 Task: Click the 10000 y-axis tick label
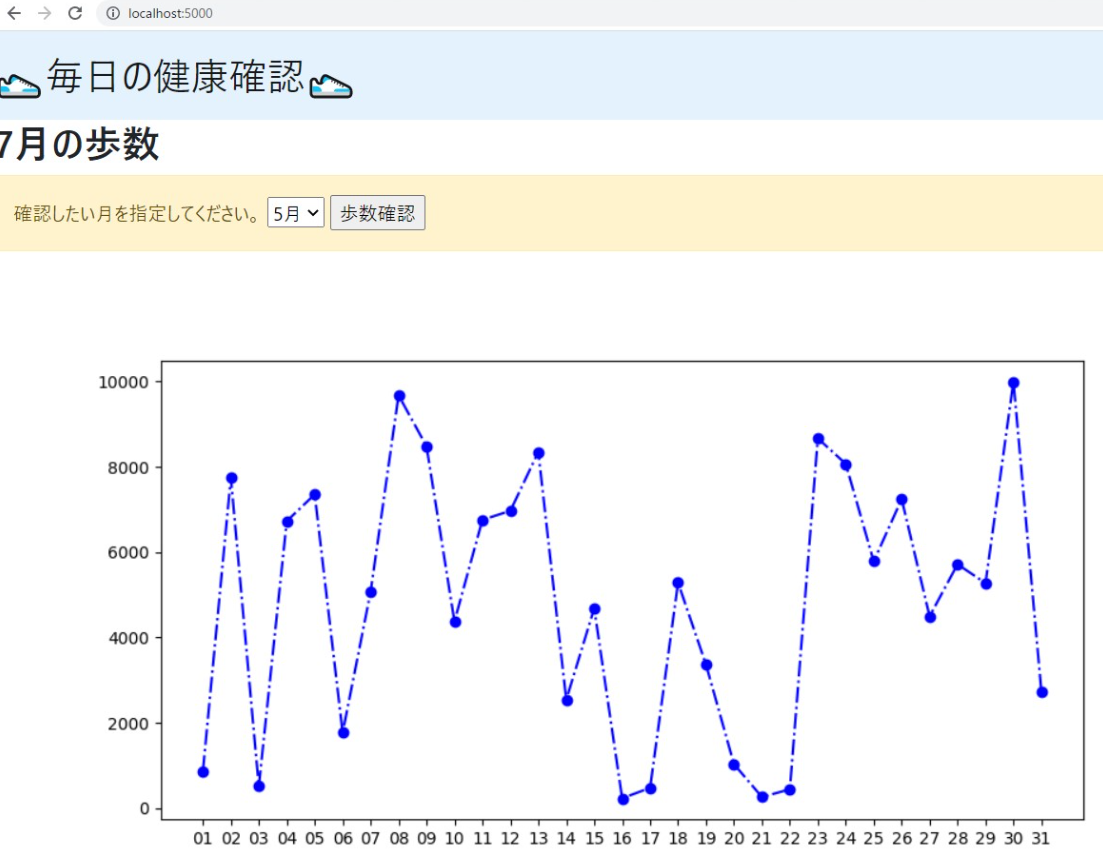(124, 382)
